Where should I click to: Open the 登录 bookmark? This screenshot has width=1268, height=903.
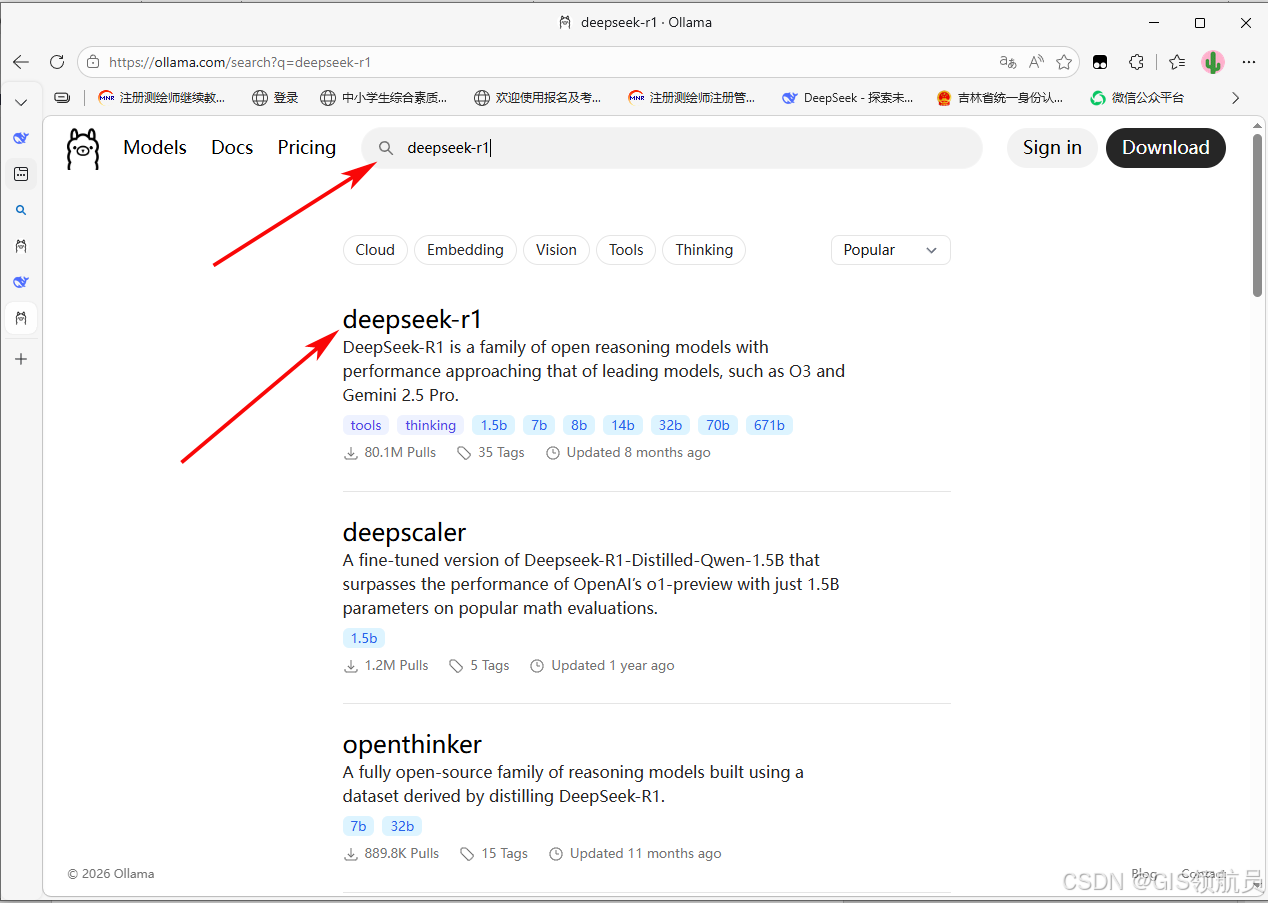click(275, 98)
